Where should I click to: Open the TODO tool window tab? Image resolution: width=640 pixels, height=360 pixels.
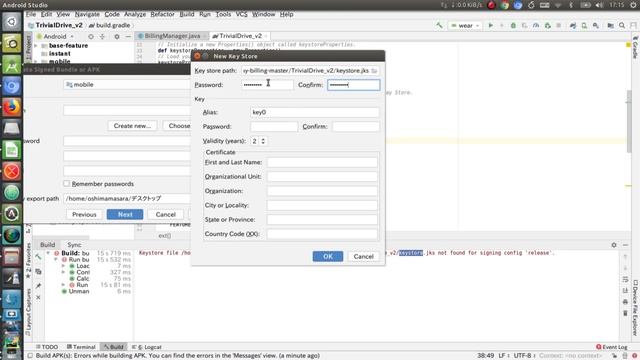point(47,347)
